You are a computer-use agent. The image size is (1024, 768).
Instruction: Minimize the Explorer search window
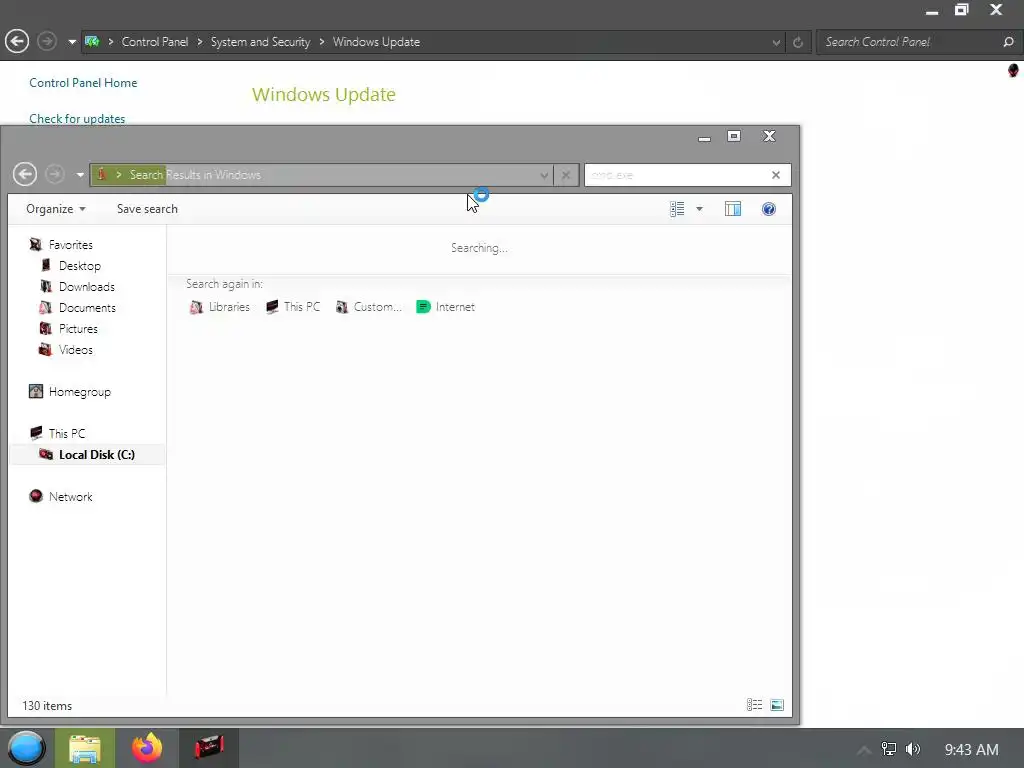point(704,137)
